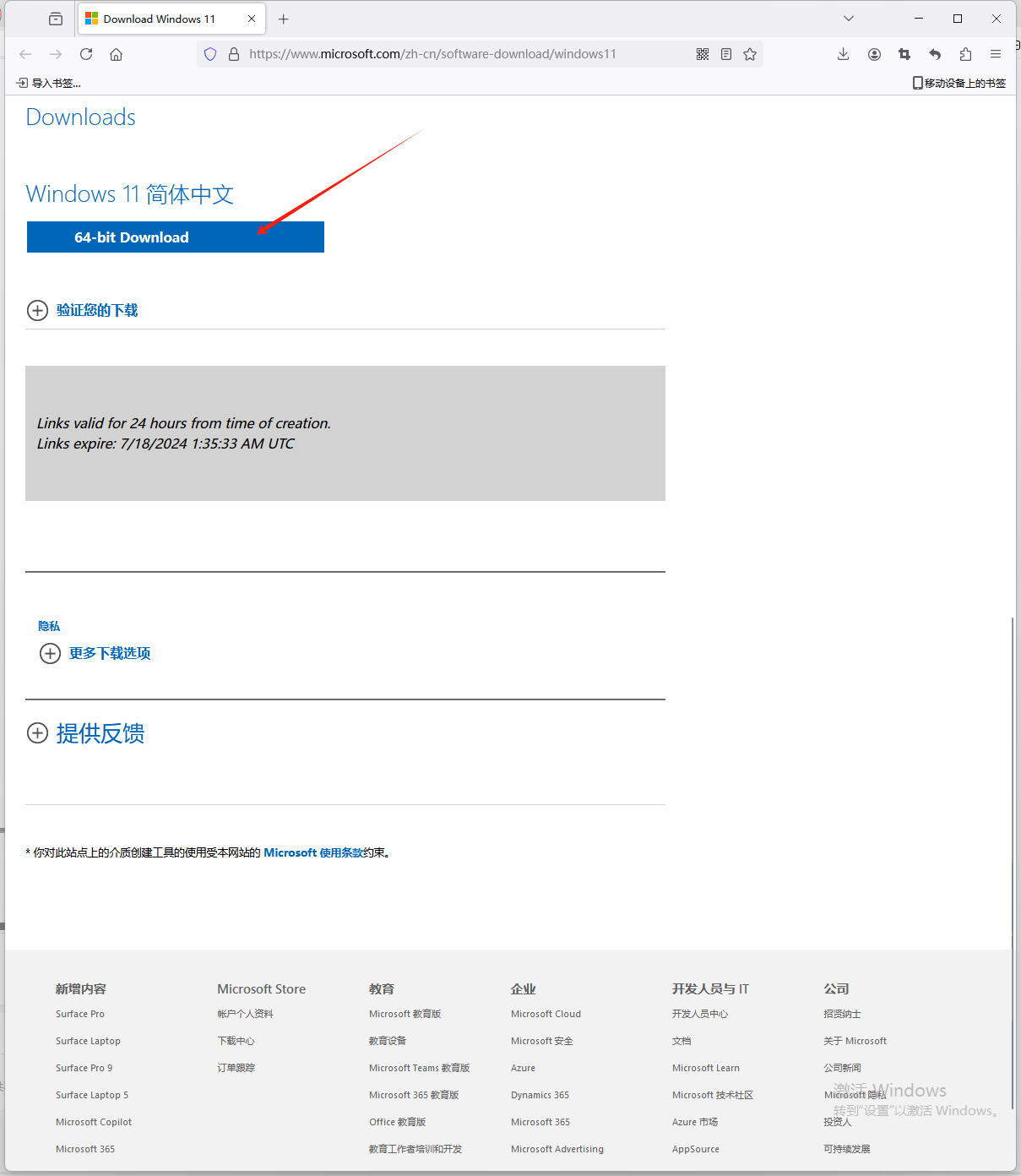The height and width of the screenshot is (1176, 1021).
Task: Select the Download Windows 11 tab
Action: click(172, 19)
